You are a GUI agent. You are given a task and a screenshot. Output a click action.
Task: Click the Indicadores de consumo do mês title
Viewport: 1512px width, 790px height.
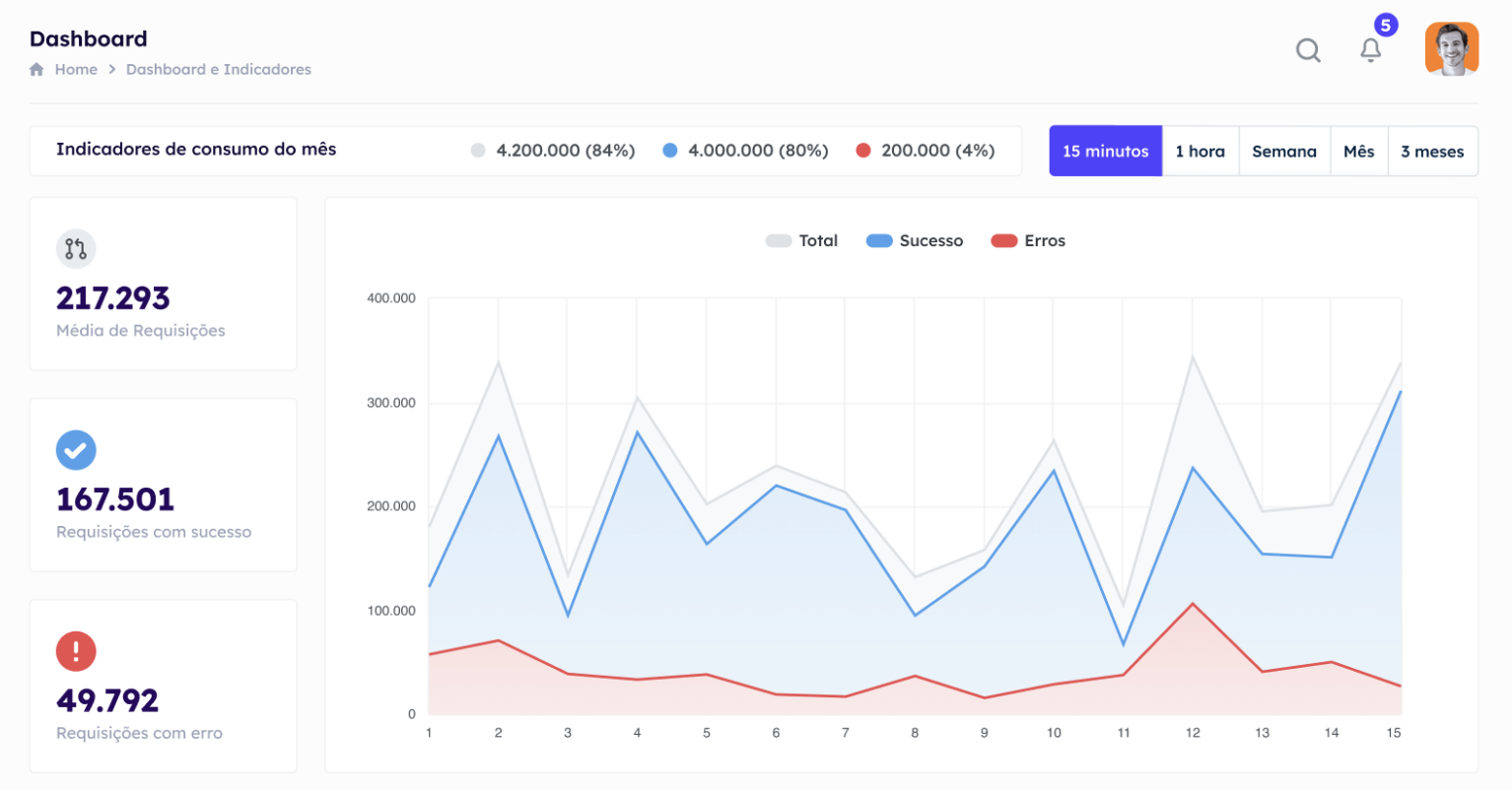tap(196, 150)
